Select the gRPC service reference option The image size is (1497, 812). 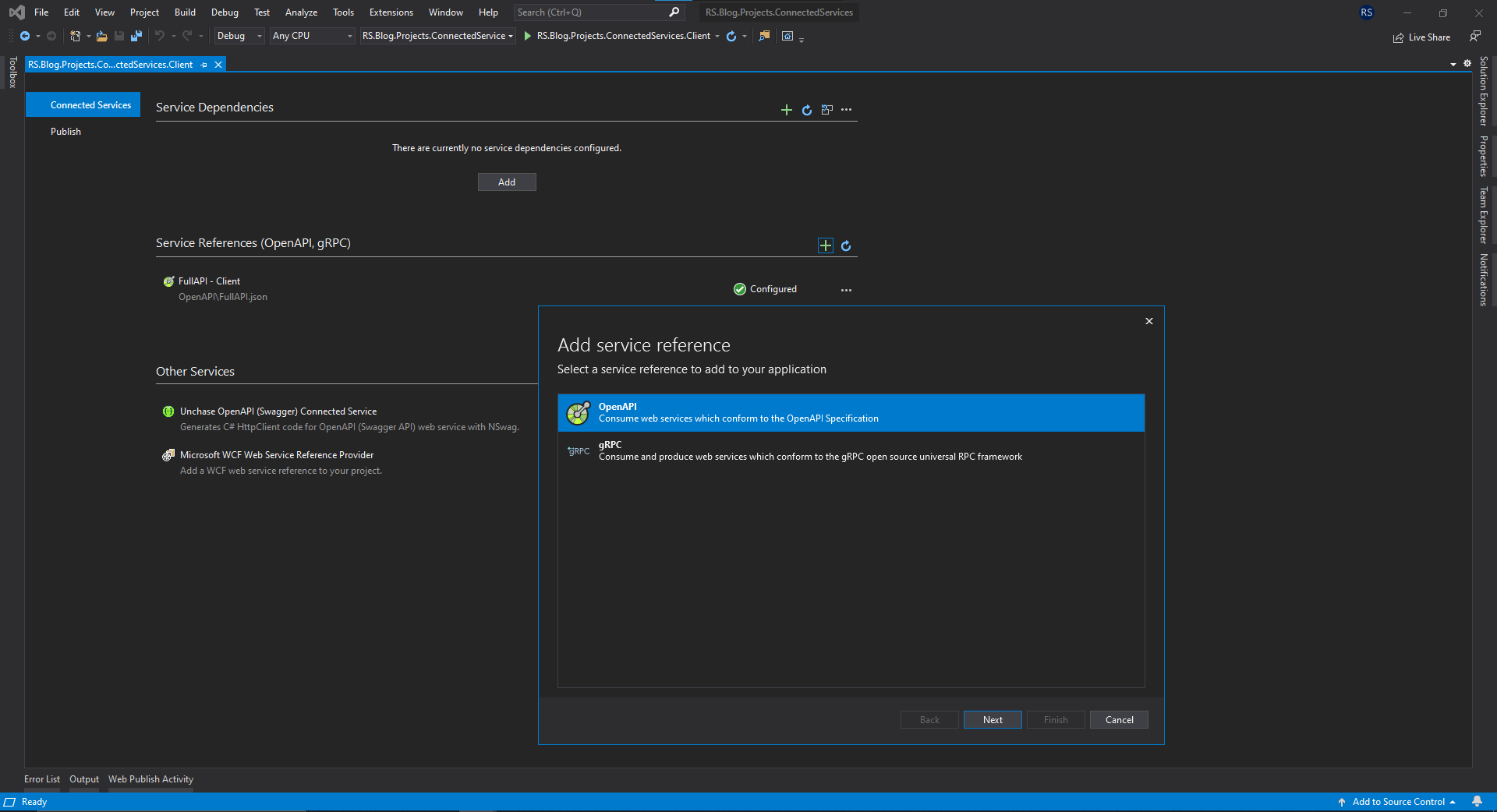pos(851,451)
